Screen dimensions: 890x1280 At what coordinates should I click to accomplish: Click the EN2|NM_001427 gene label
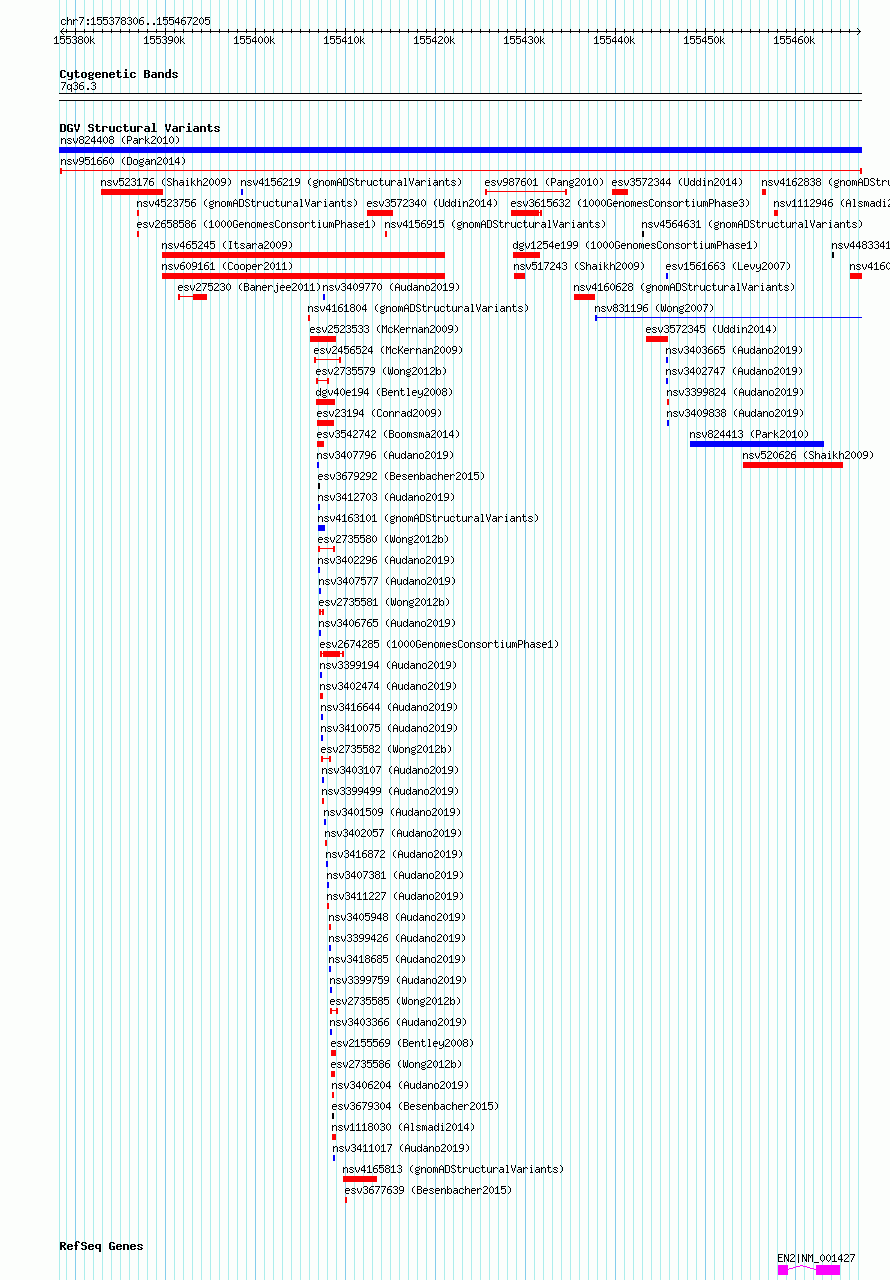816,1258
